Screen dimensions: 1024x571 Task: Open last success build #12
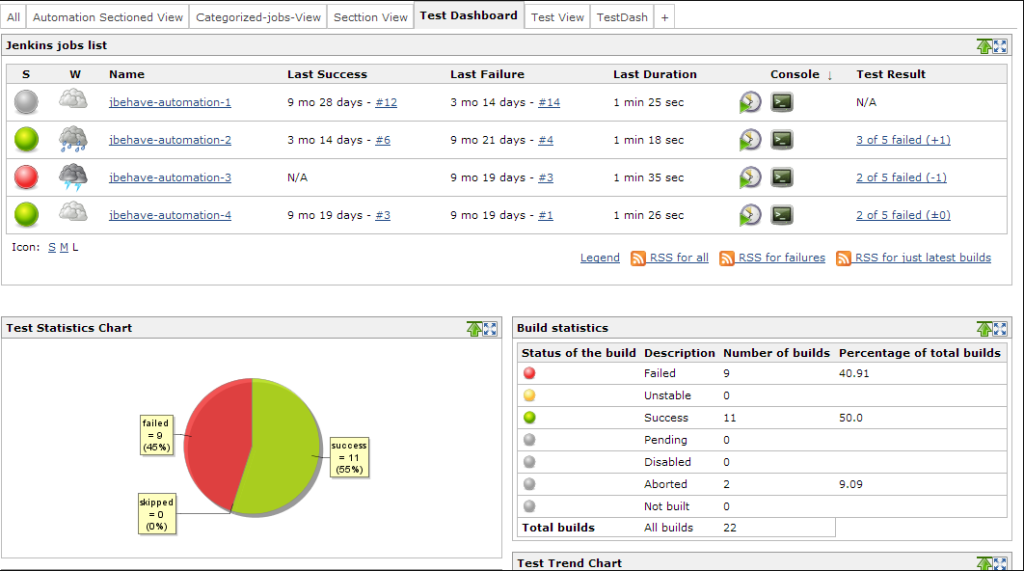(386, 102)
